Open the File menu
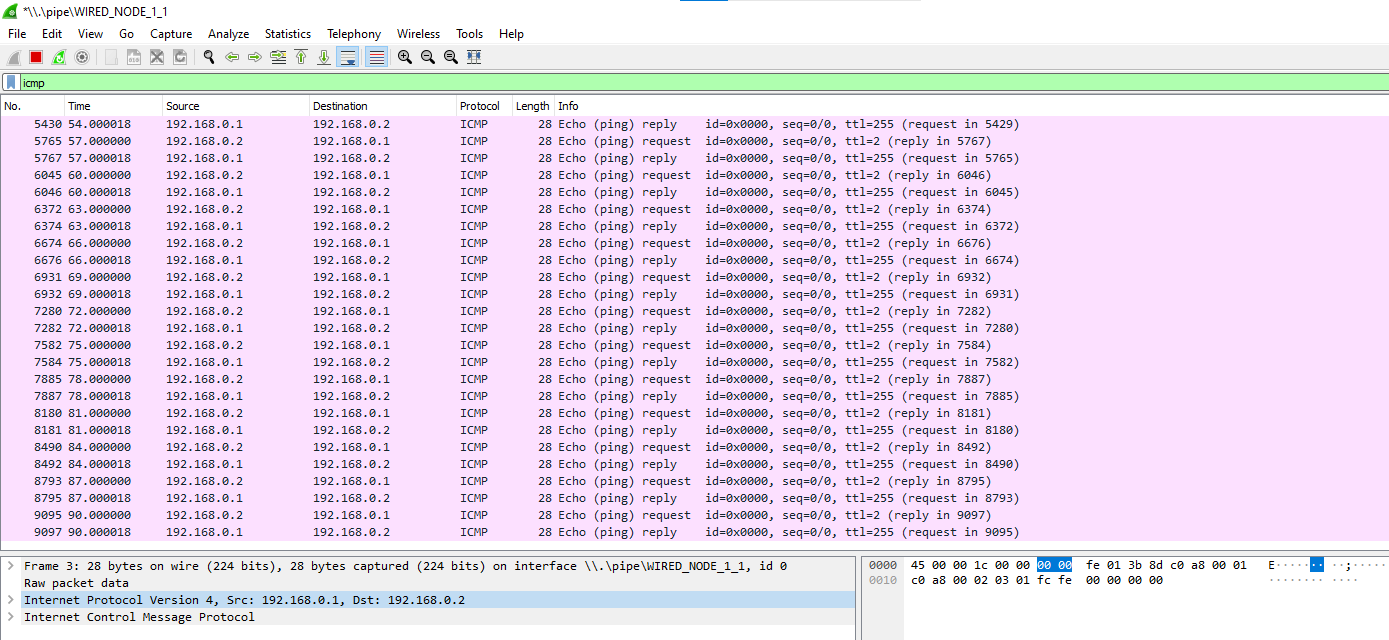The width and height of the screenshot is (1389, 640). tap(17, 33)
